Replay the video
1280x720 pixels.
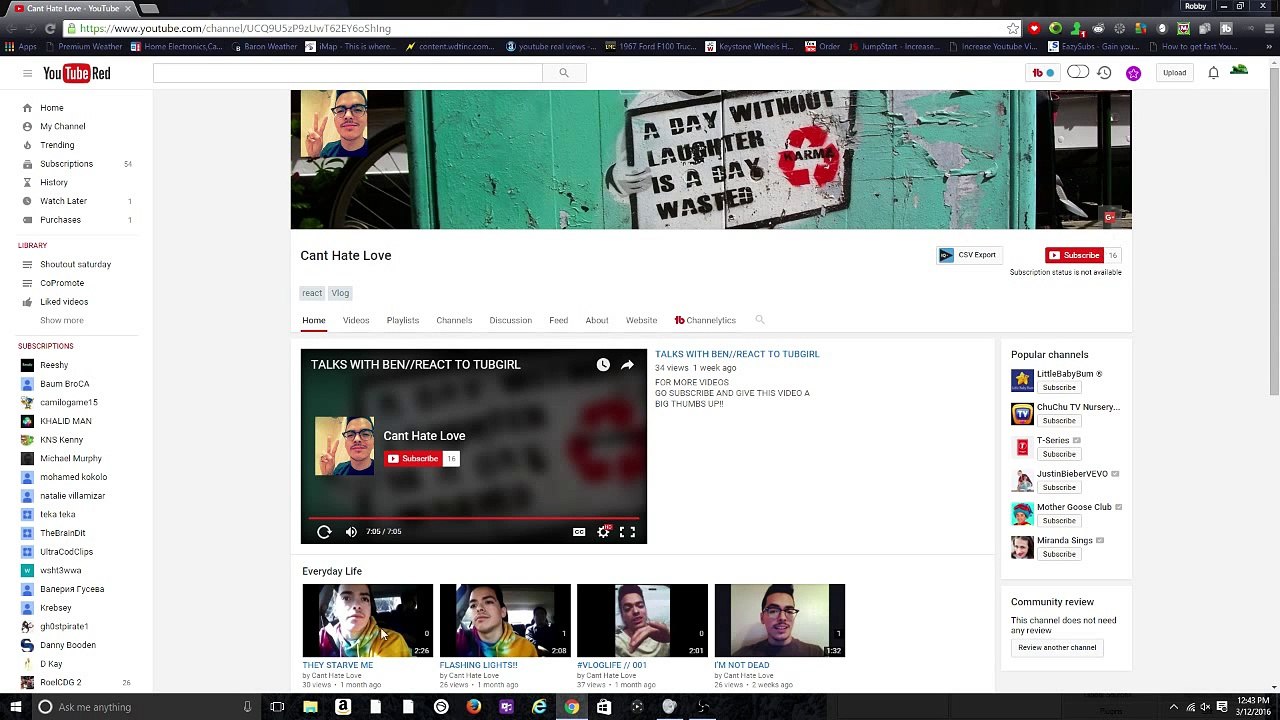[x=324, y=532]
